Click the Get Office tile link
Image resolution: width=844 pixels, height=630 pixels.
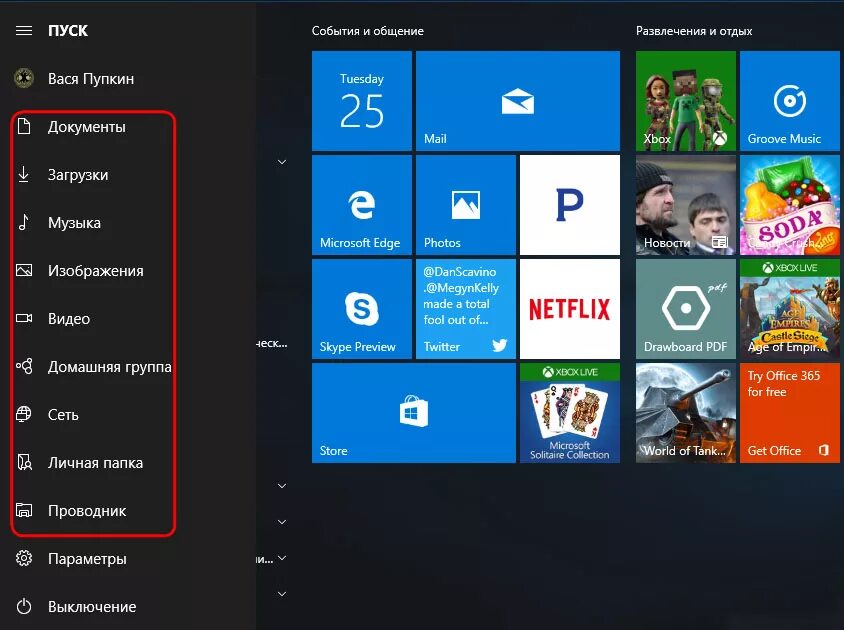tap(789, 412)
